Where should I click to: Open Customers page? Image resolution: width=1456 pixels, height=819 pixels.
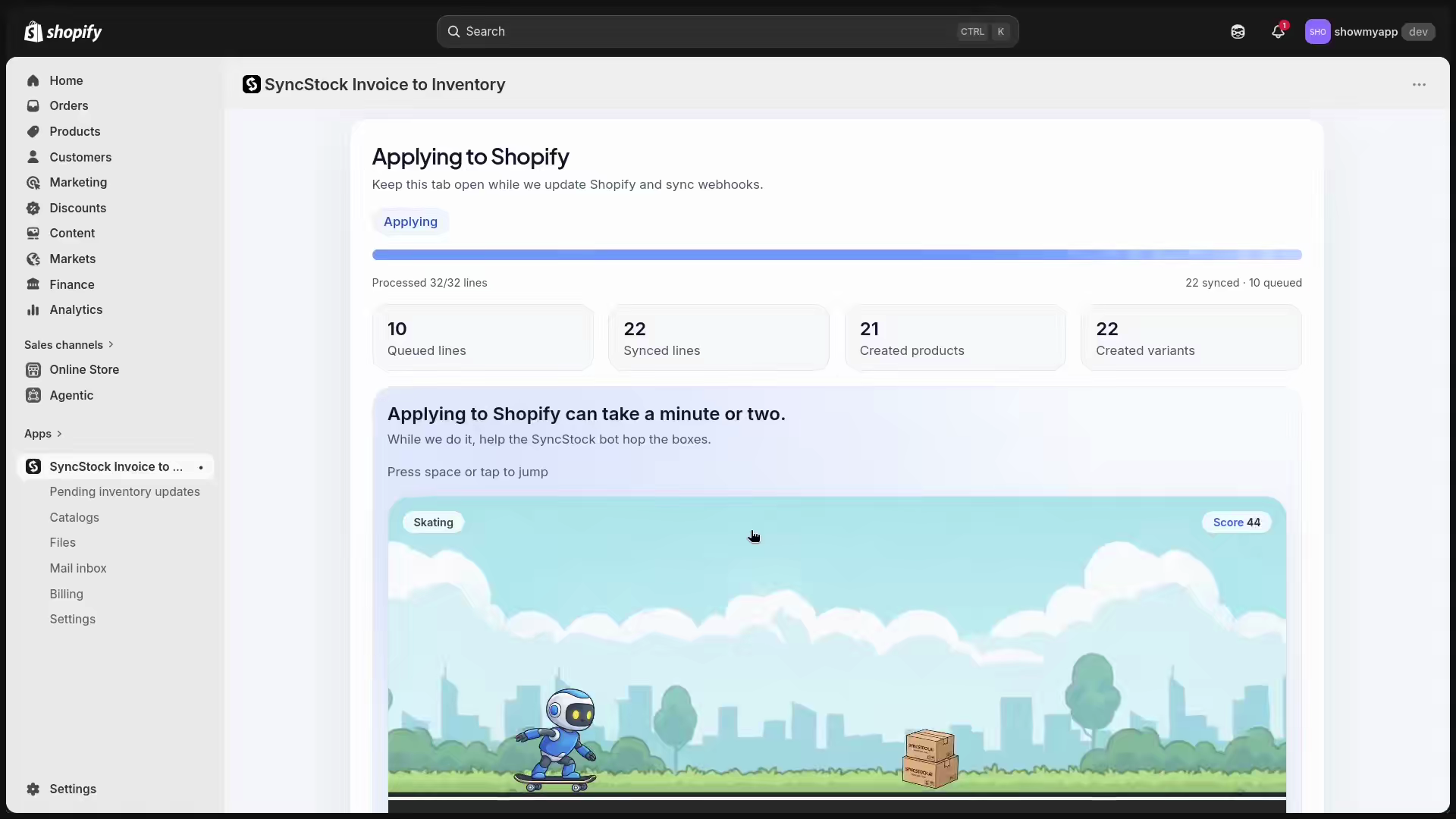(x=80, y=157)
